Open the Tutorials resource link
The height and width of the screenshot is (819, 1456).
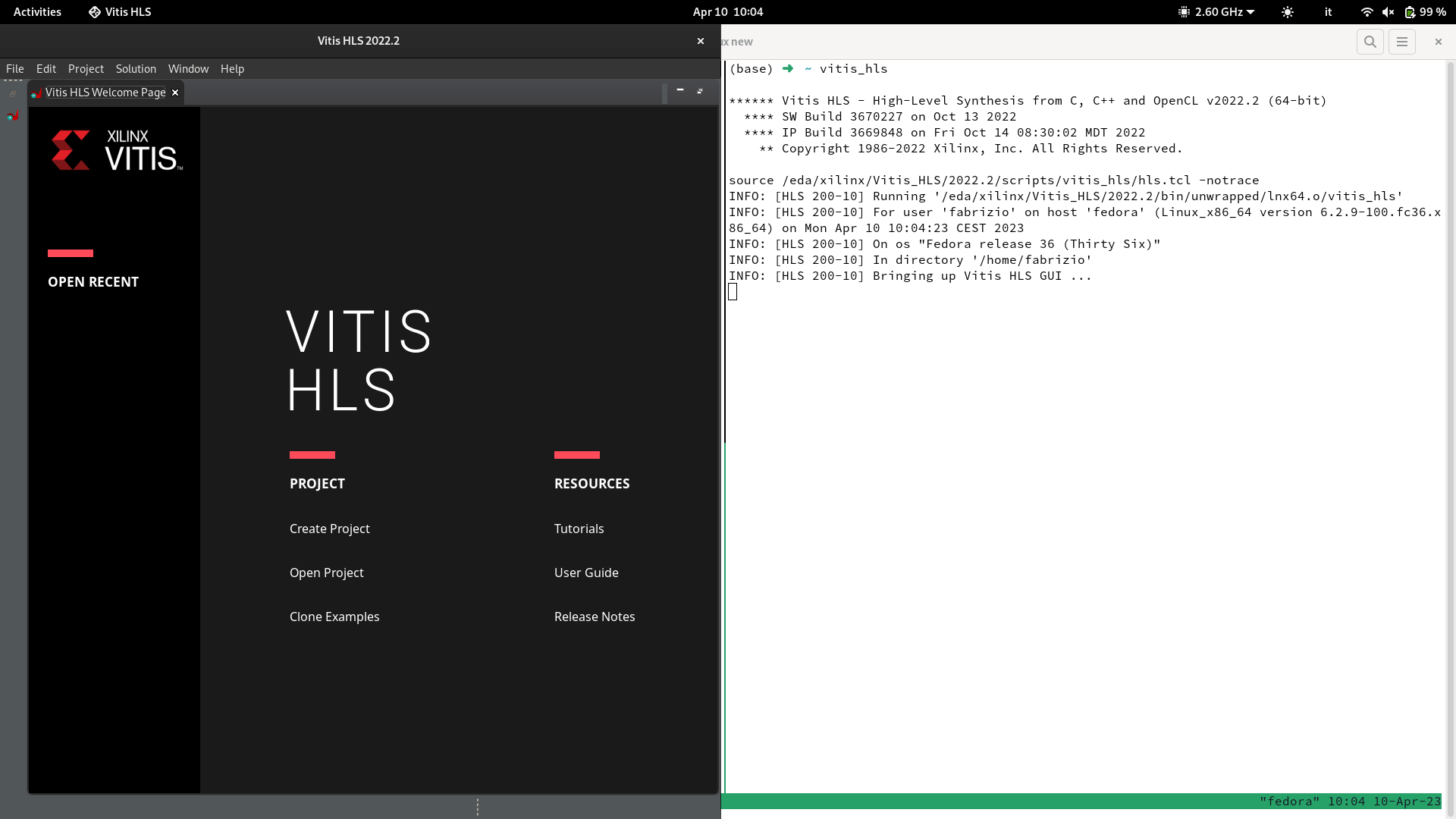point(579,529)
